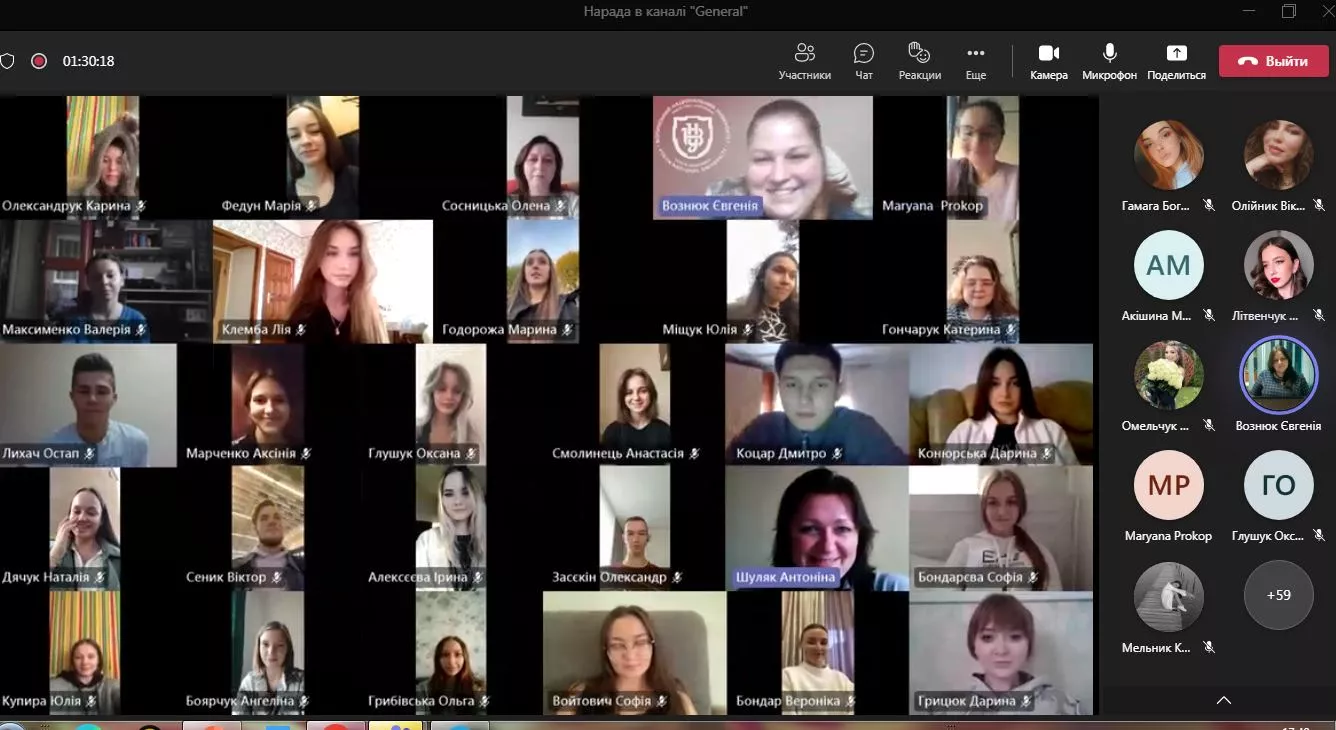Open the Еще more options menu
The image size is (1336, 730).
pos(976,61)
